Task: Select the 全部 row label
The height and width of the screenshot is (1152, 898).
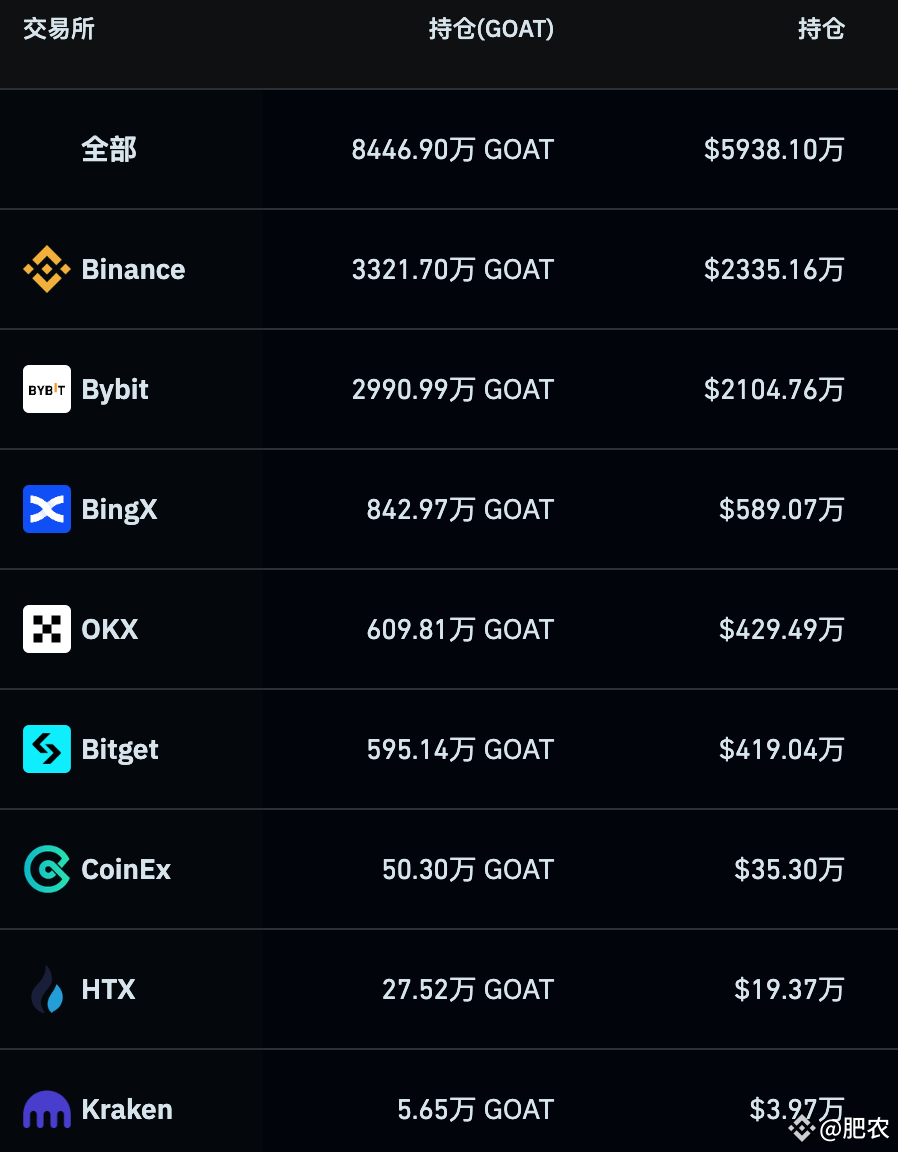Action: tap(108, 149)
